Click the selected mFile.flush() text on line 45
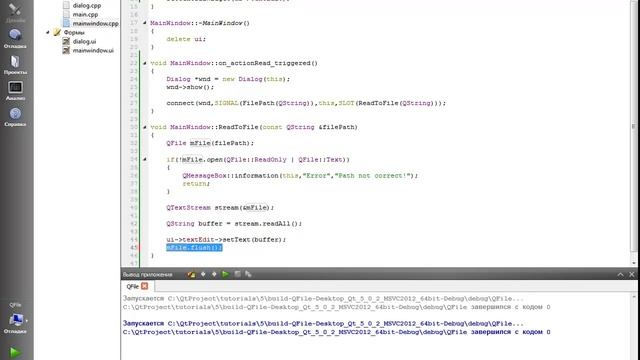The width and height of the screenshot is (640, 360). (194, 247)
